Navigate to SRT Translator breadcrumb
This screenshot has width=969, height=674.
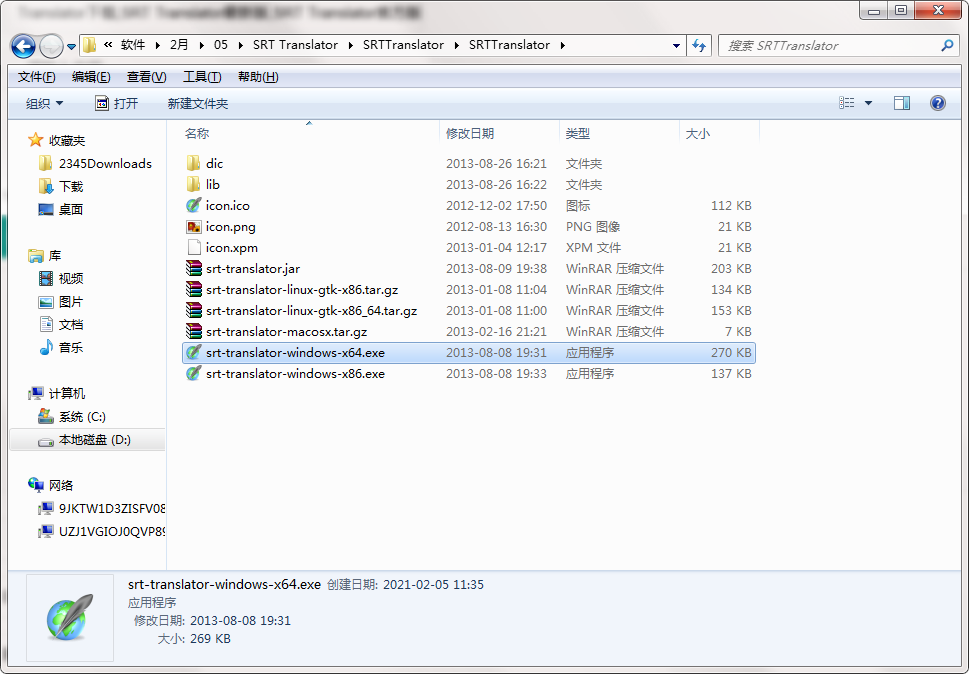(x=295, y=45)
